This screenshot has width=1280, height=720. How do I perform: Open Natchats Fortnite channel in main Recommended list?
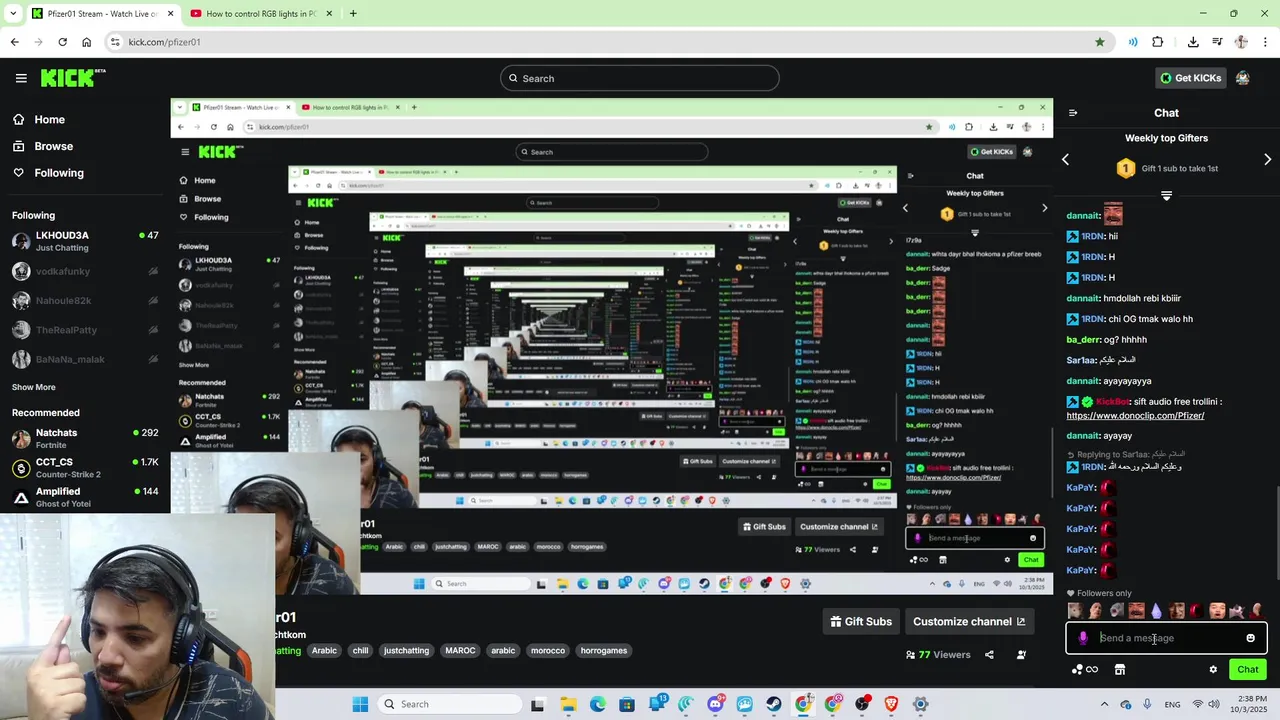[85, 438]
